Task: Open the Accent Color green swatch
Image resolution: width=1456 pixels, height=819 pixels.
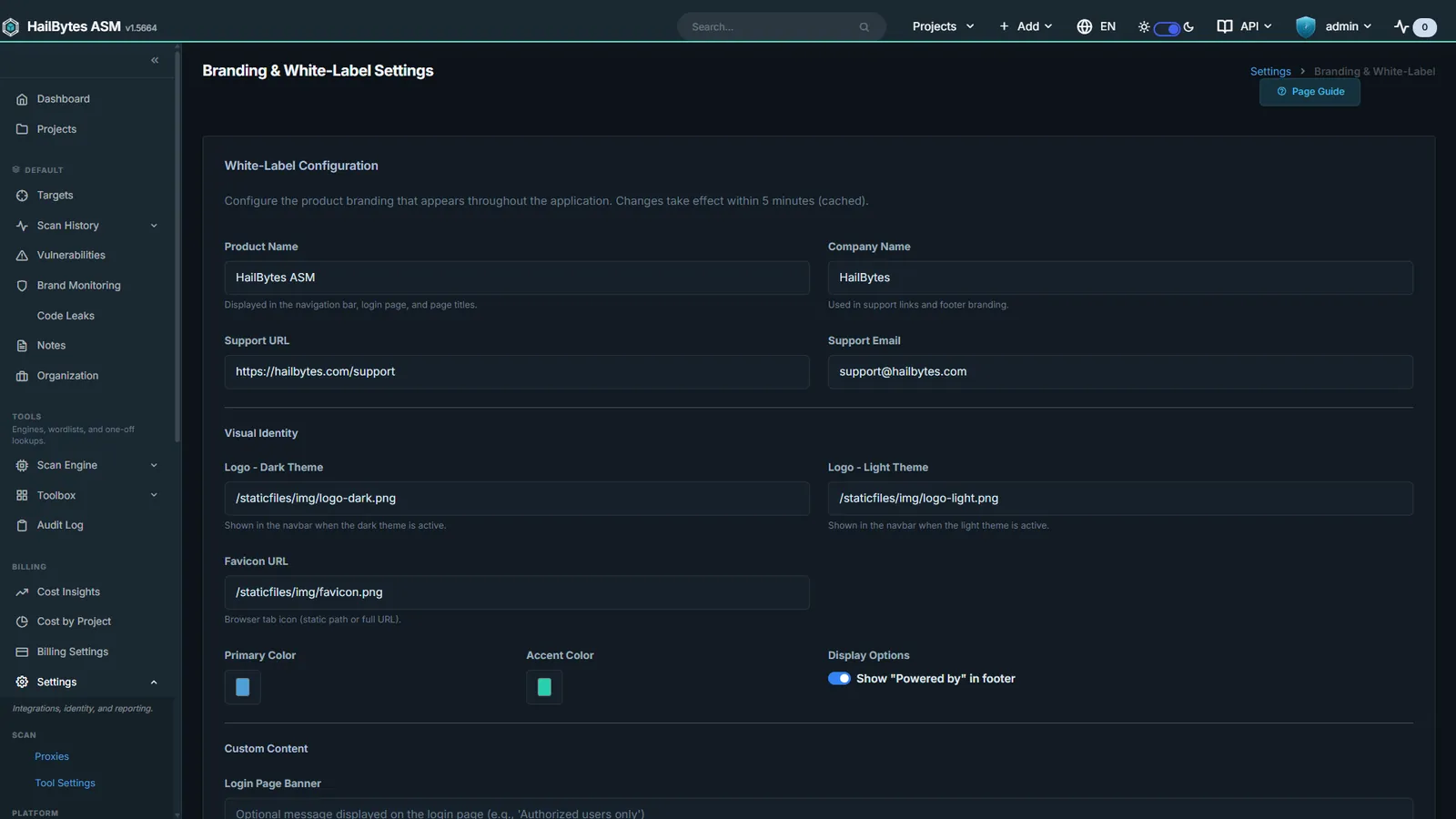Action: (544, 687)
